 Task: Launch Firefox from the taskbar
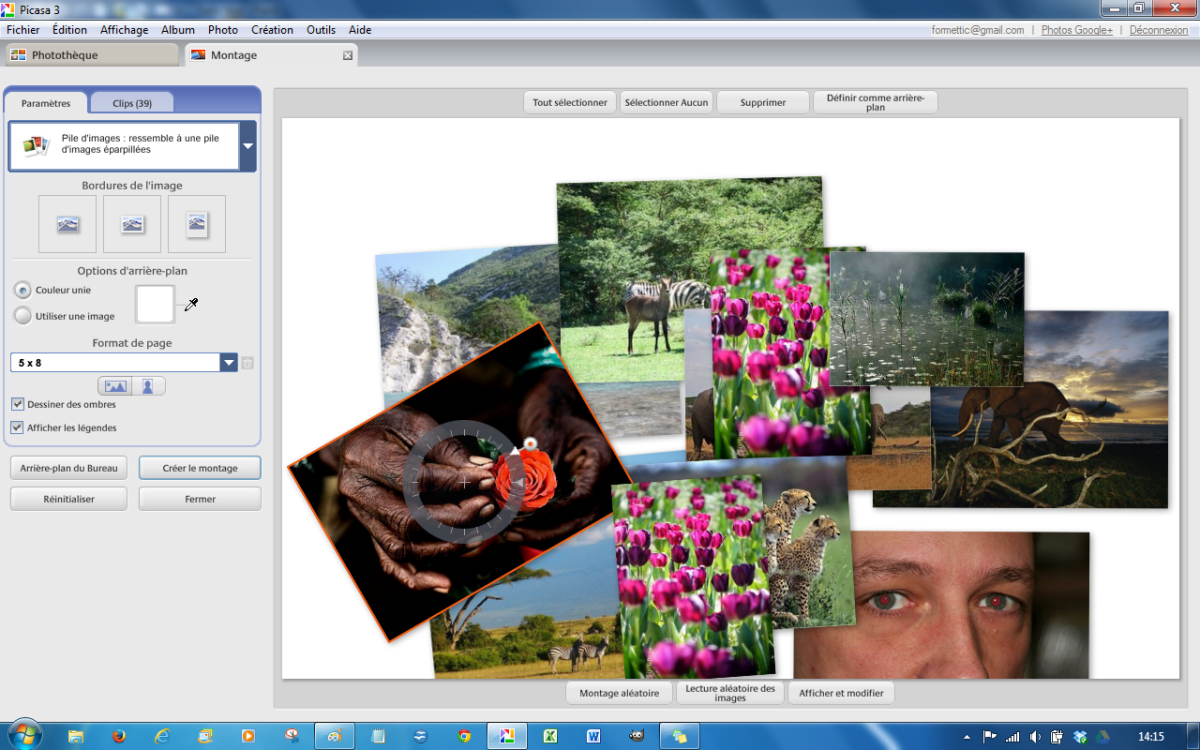point(119,736)
